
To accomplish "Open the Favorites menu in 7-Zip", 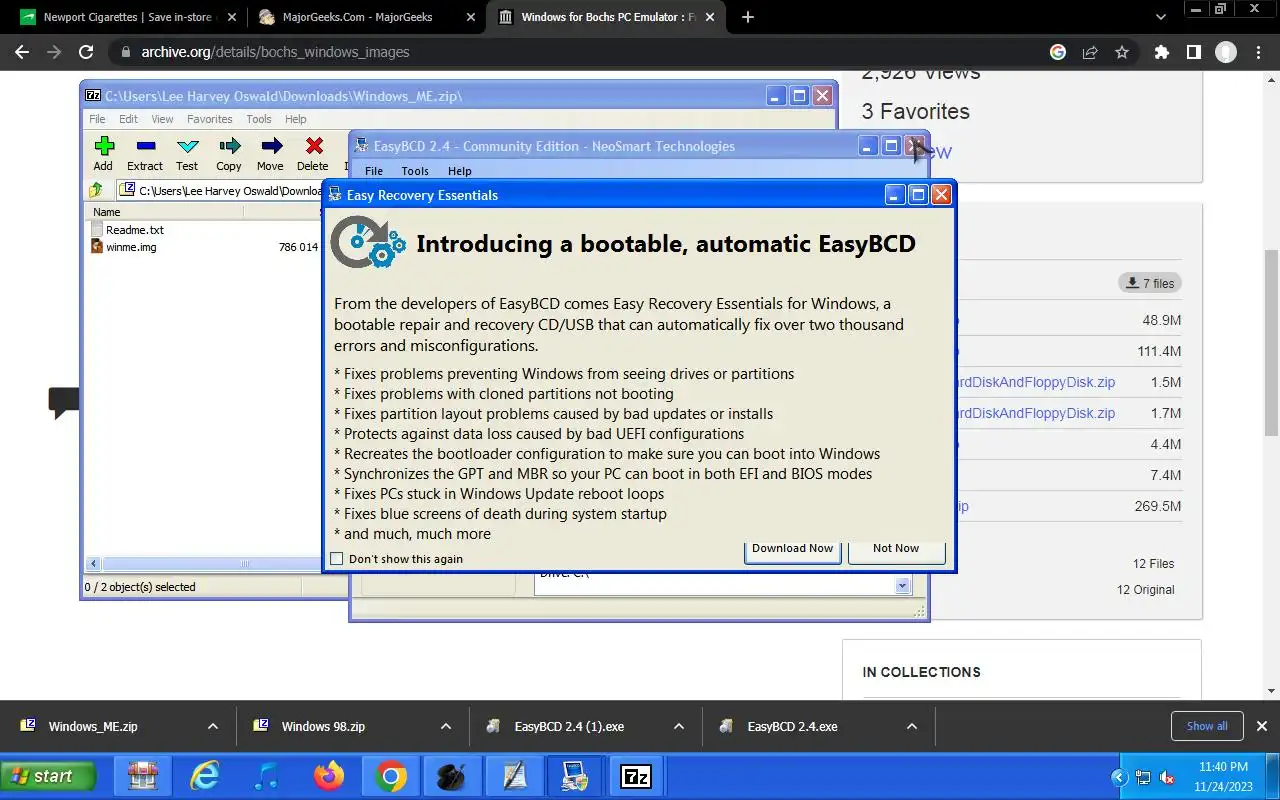I will coord(210,119).
